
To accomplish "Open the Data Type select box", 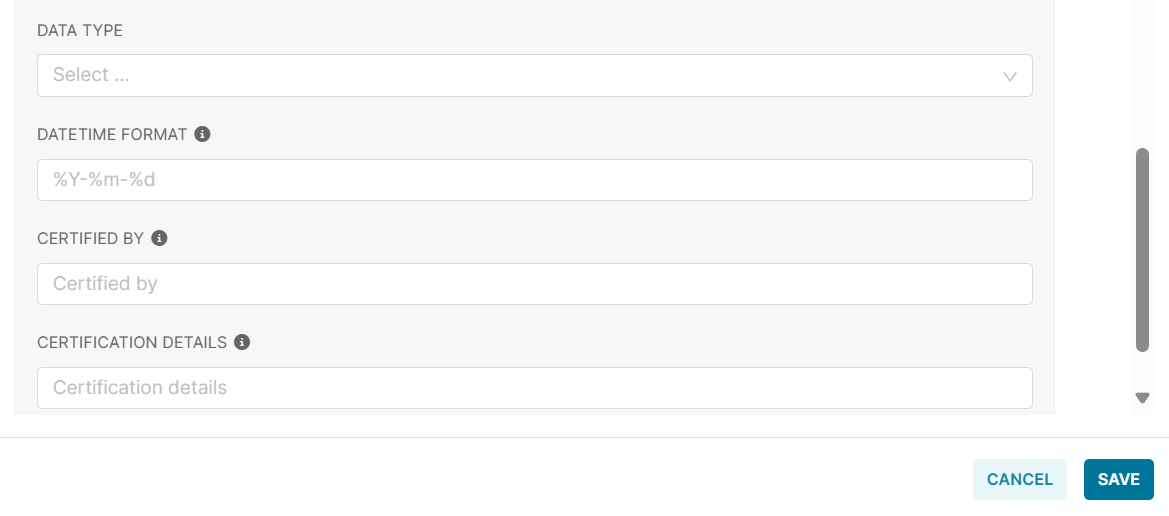I will [x=534, y=76].
